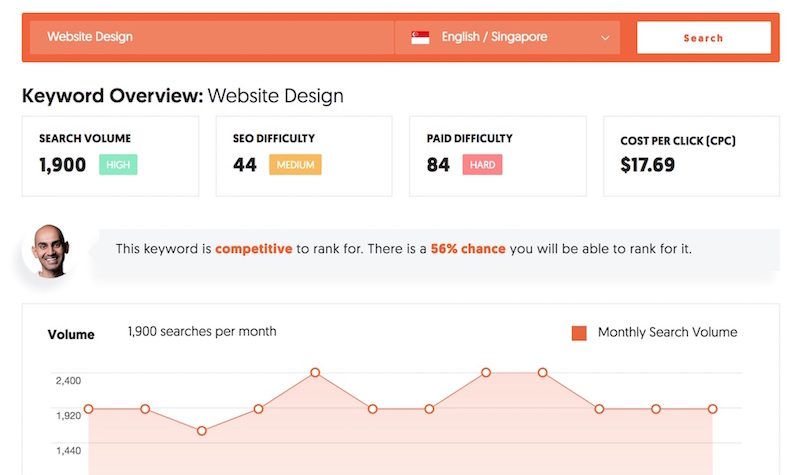Viewport: 800px width, 475px height.
Task: Click into the Website Design keyword field
Action: [x=212, y=37]
